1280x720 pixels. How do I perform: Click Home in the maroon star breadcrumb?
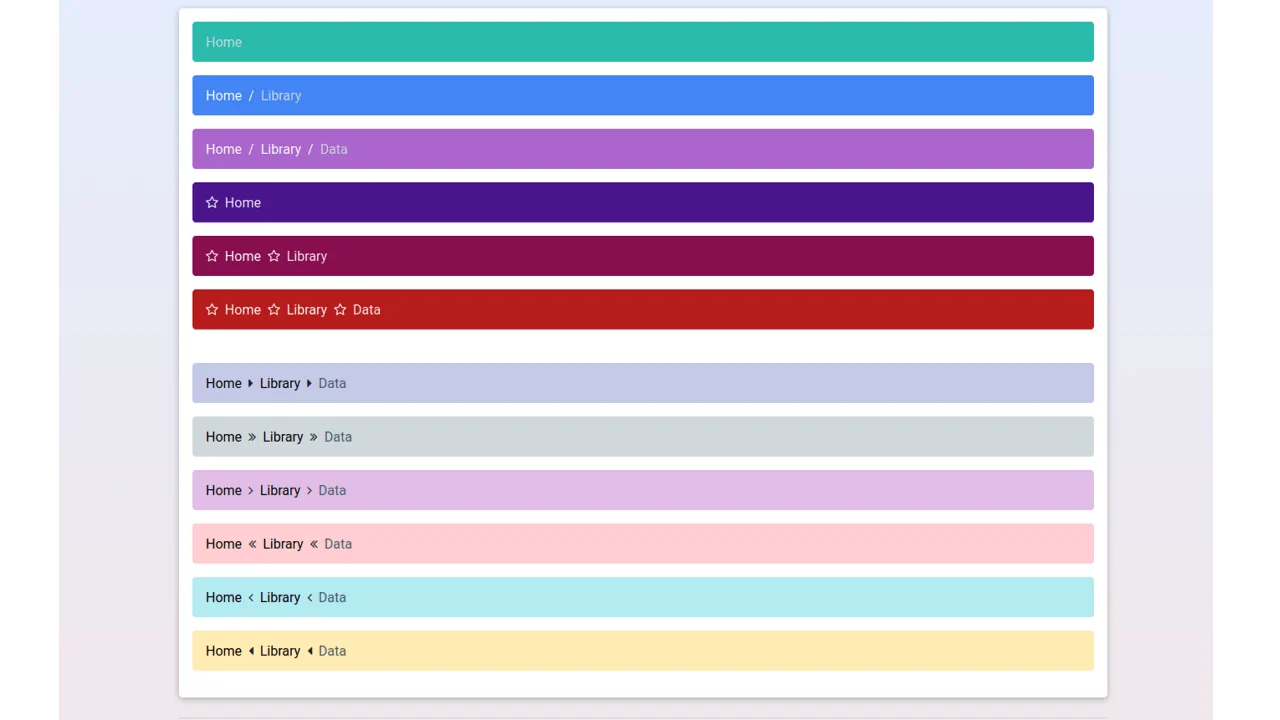(x=242, y=256)
